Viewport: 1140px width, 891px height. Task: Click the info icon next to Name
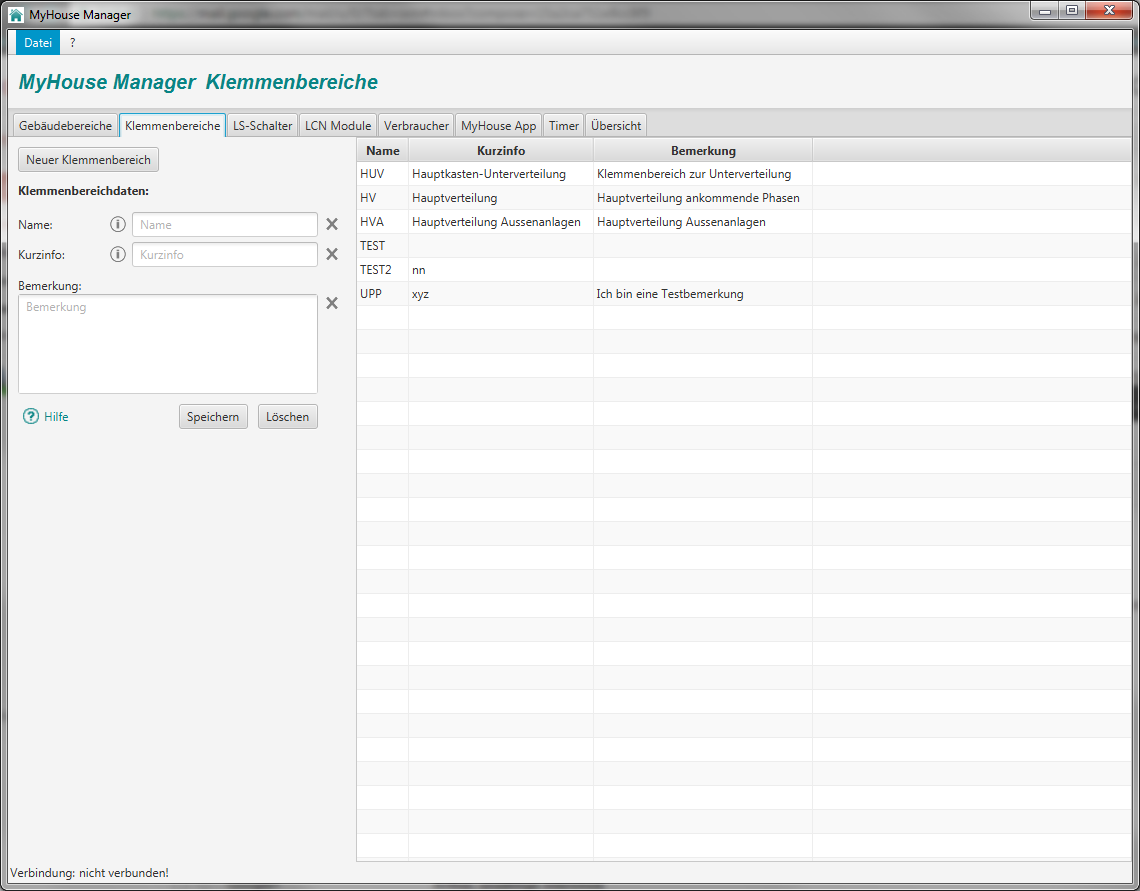(118, 225)
